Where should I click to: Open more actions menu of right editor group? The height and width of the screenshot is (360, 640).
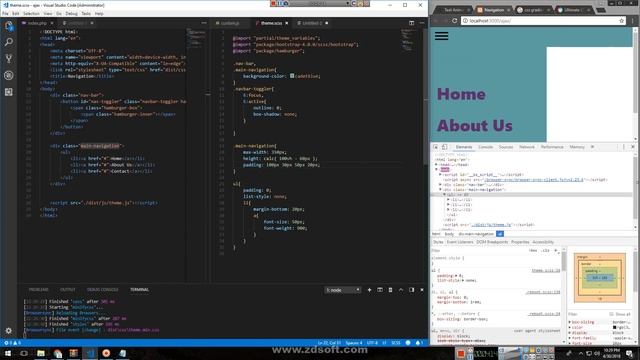422,23
